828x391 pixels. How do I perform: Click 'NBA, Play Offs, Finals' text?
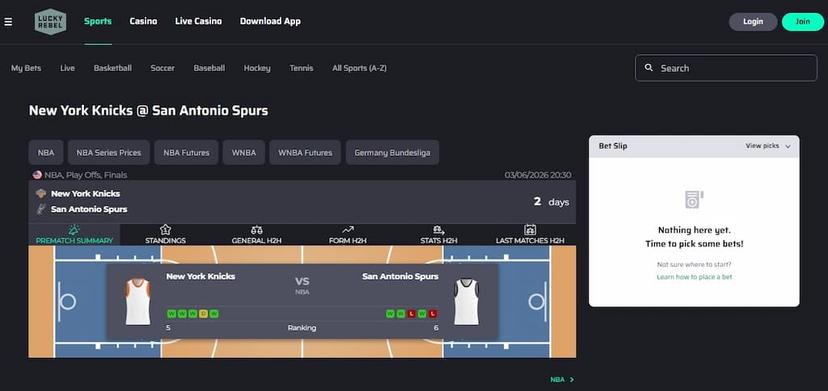[x=86, y=175]
